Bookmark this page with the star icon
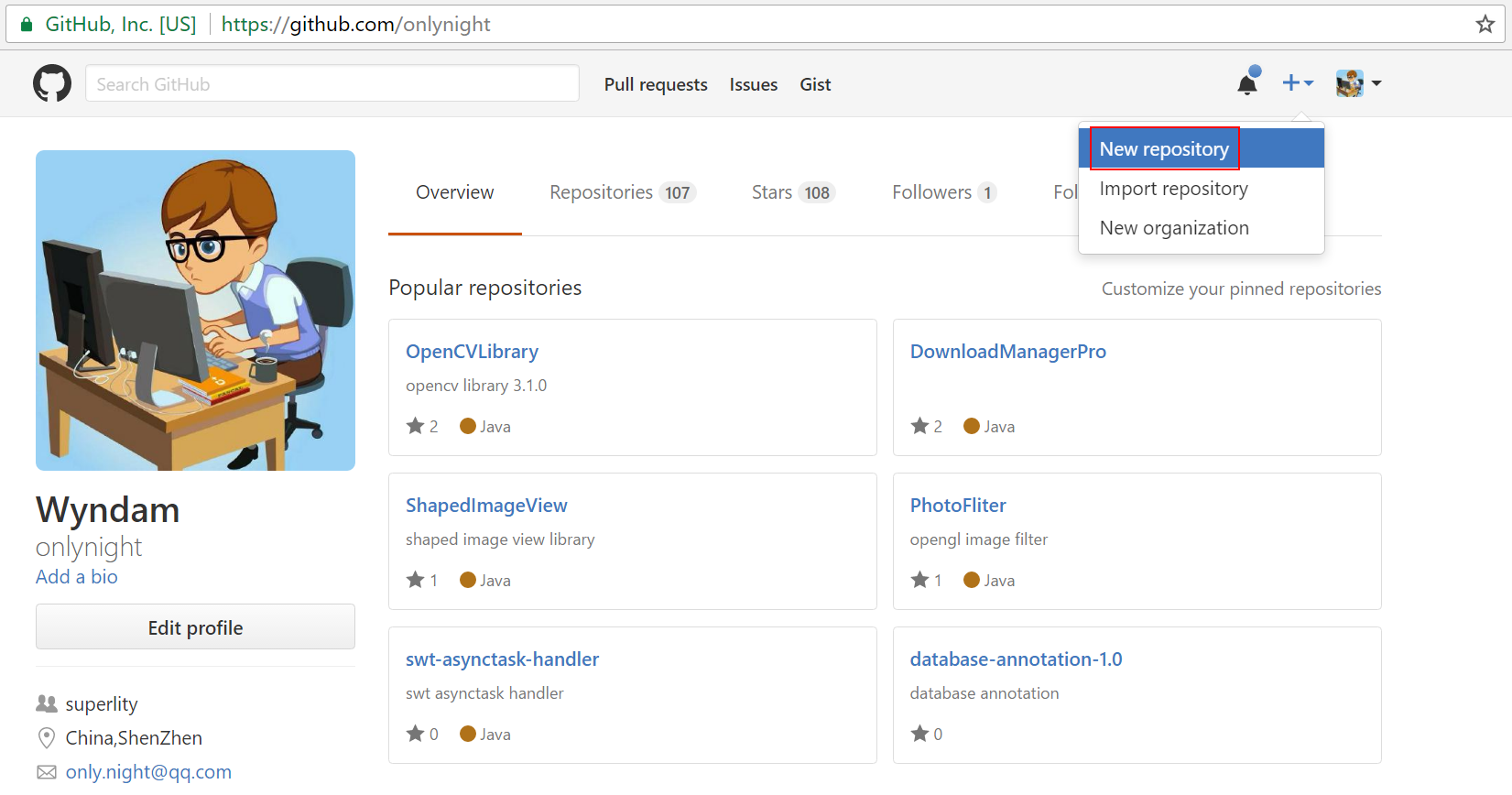Screen dimensions: 1512x795 click(1485, 24)
